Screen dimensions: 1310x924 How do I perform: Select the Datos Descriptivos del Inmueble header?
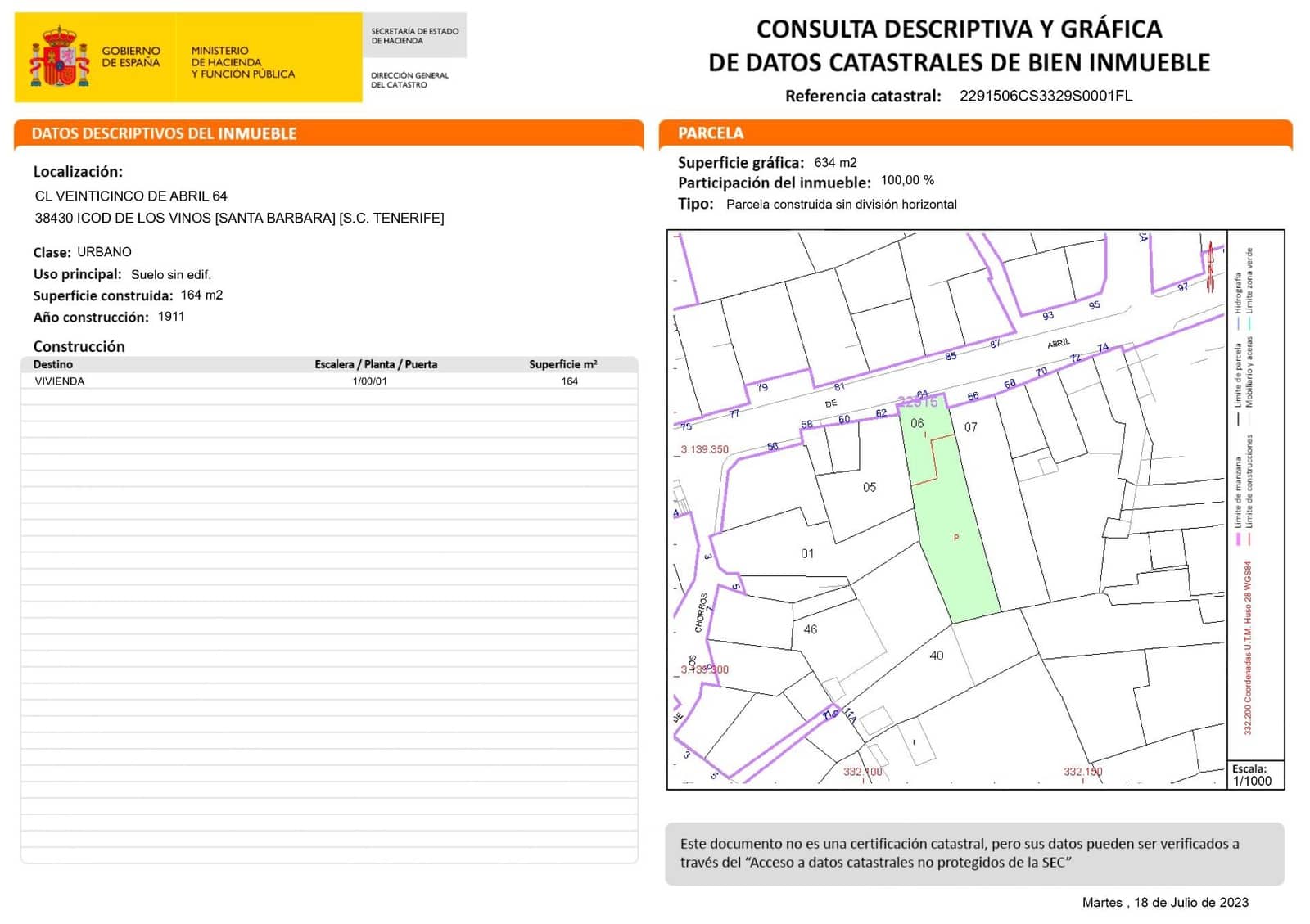point(164,133)
